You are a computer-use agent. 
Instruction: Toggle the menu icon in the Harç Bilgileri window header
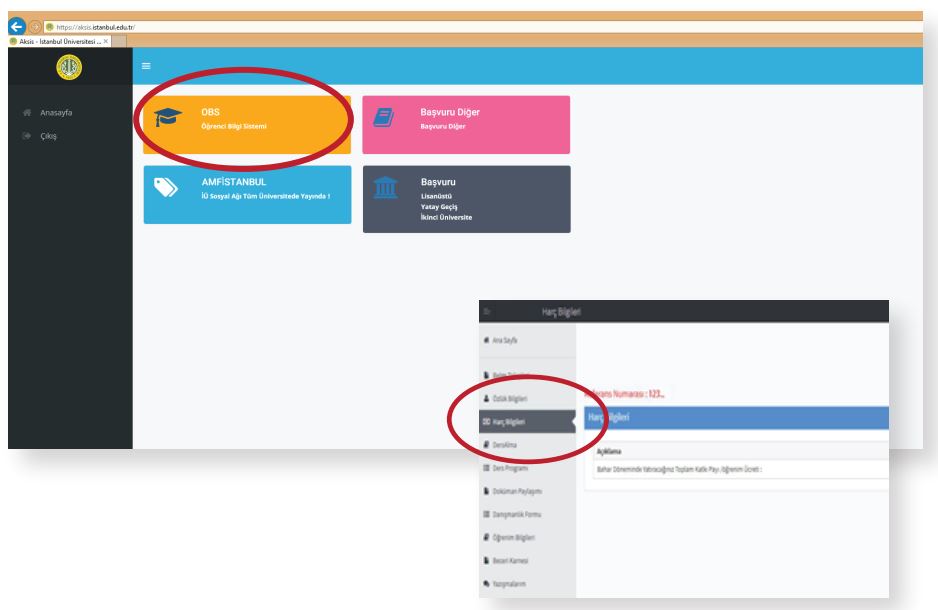click(x=488, y=312)
